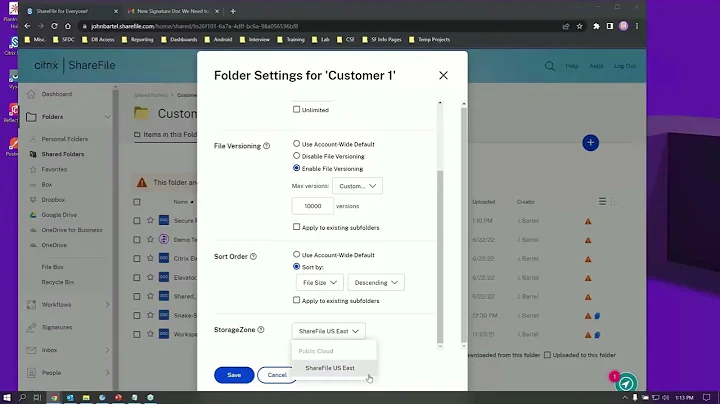Switch to the New Signature Doc browser tab
This screenshot has height=404, width=720.
point(173,11)
